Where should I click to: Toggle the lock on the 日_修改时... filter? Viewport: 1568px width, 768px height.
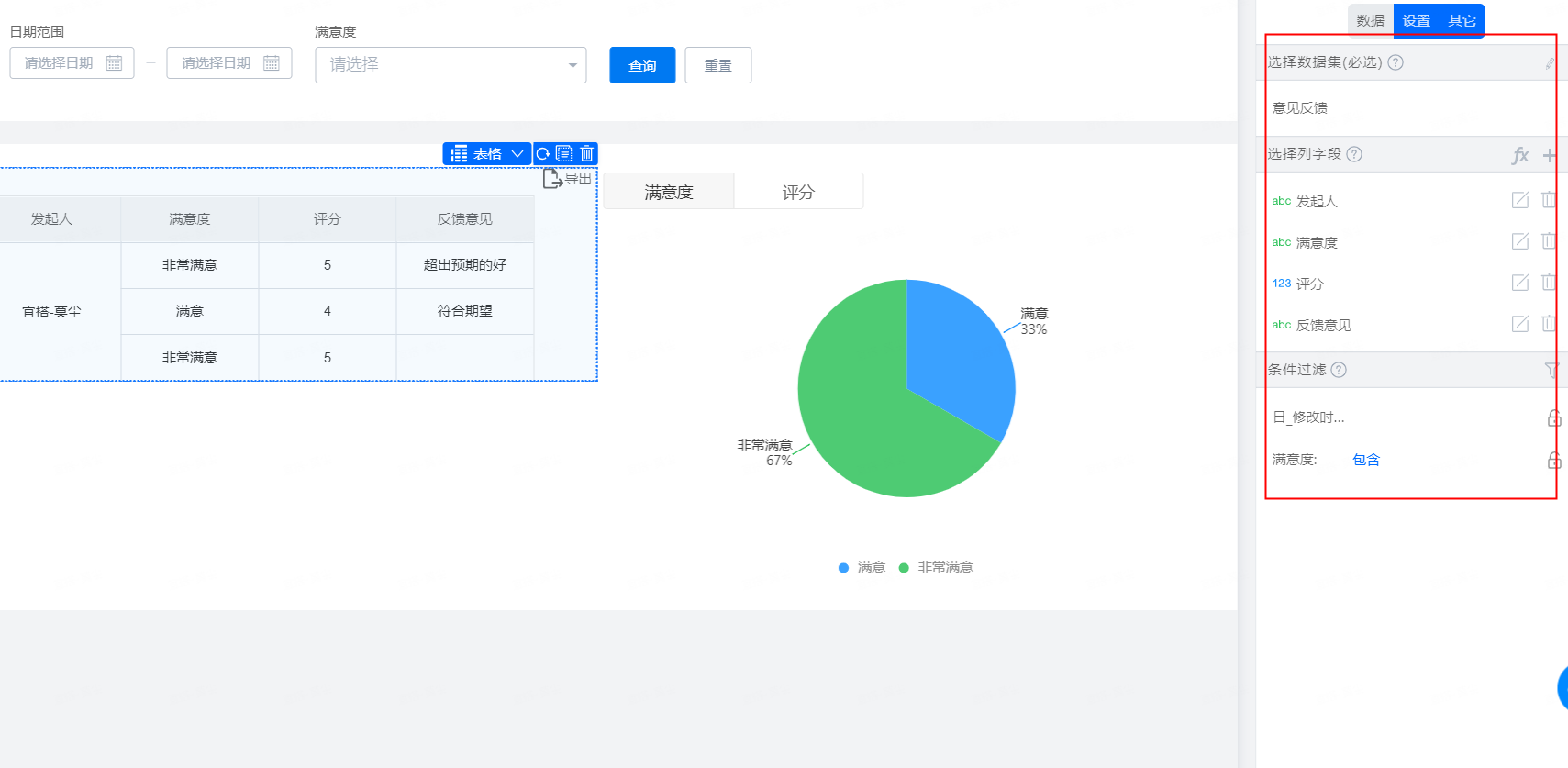tap(1554, 417)
